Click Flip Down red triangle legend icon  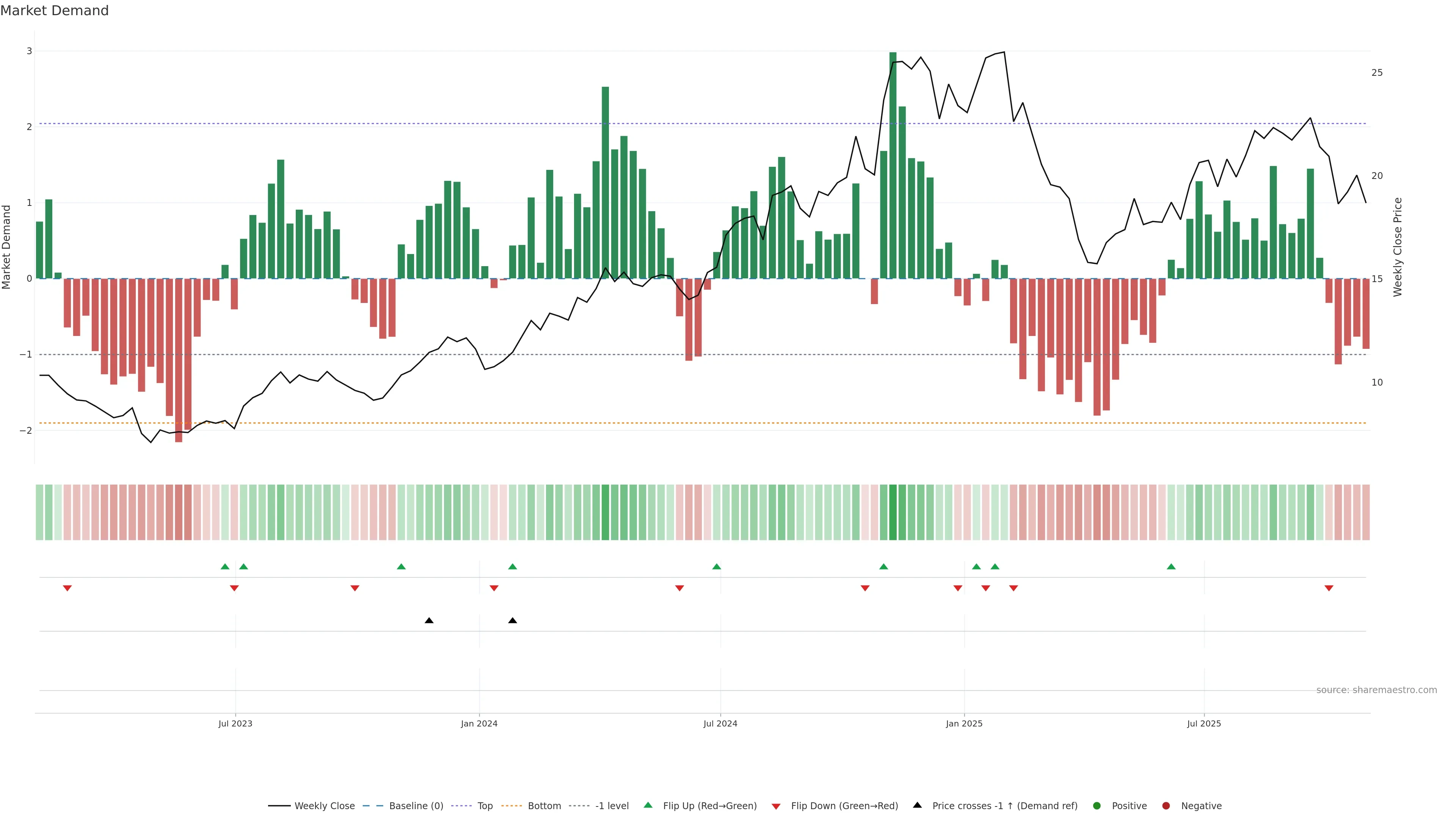pos(776,806)
